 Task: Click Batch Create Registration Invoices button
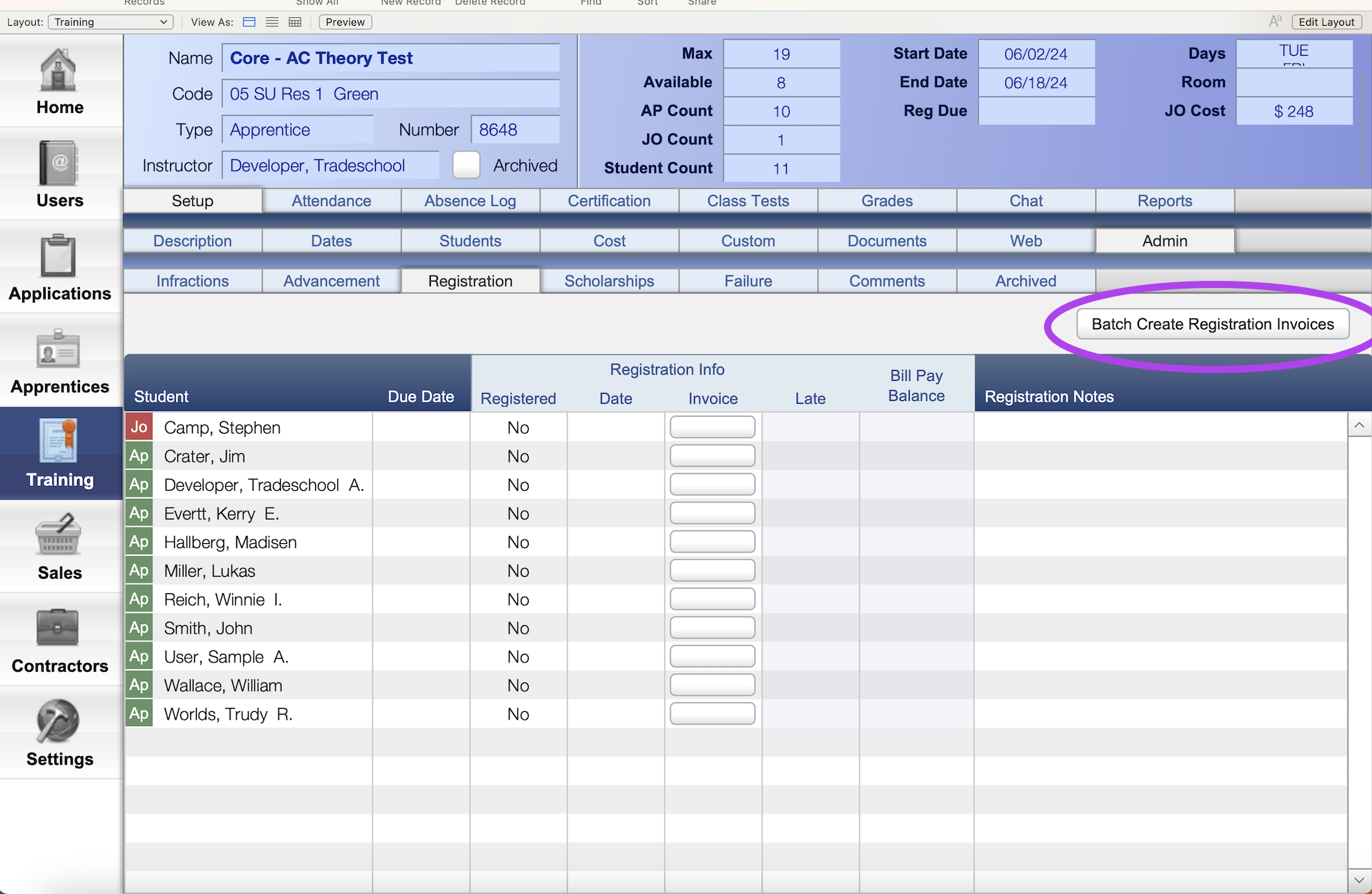tap(1212, 322)
